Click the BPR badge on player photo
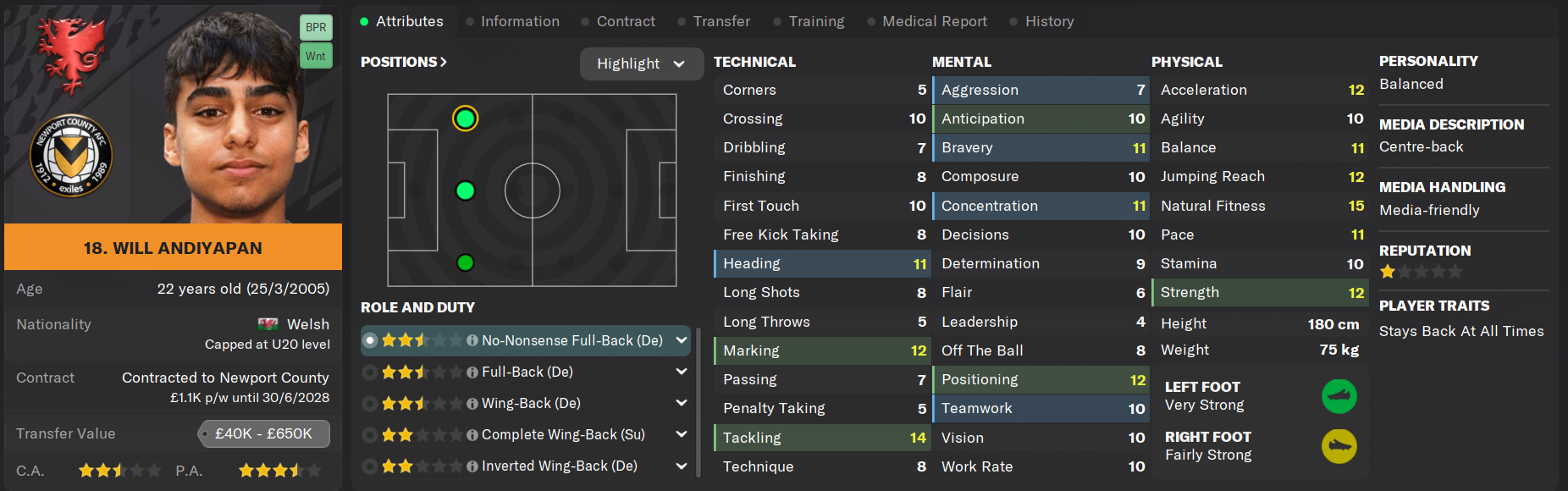The image size is (1568, 491). pos(316,27)
